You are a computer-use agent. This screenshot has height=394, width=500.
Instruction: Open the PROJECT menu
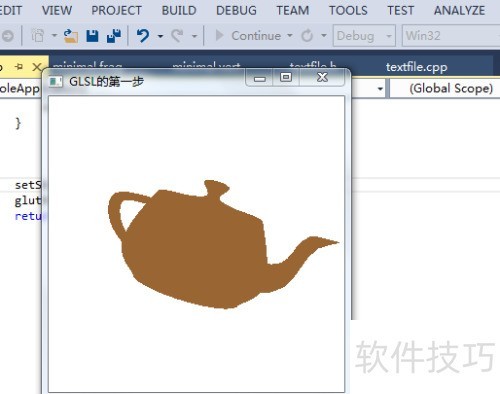pos(116,10)
